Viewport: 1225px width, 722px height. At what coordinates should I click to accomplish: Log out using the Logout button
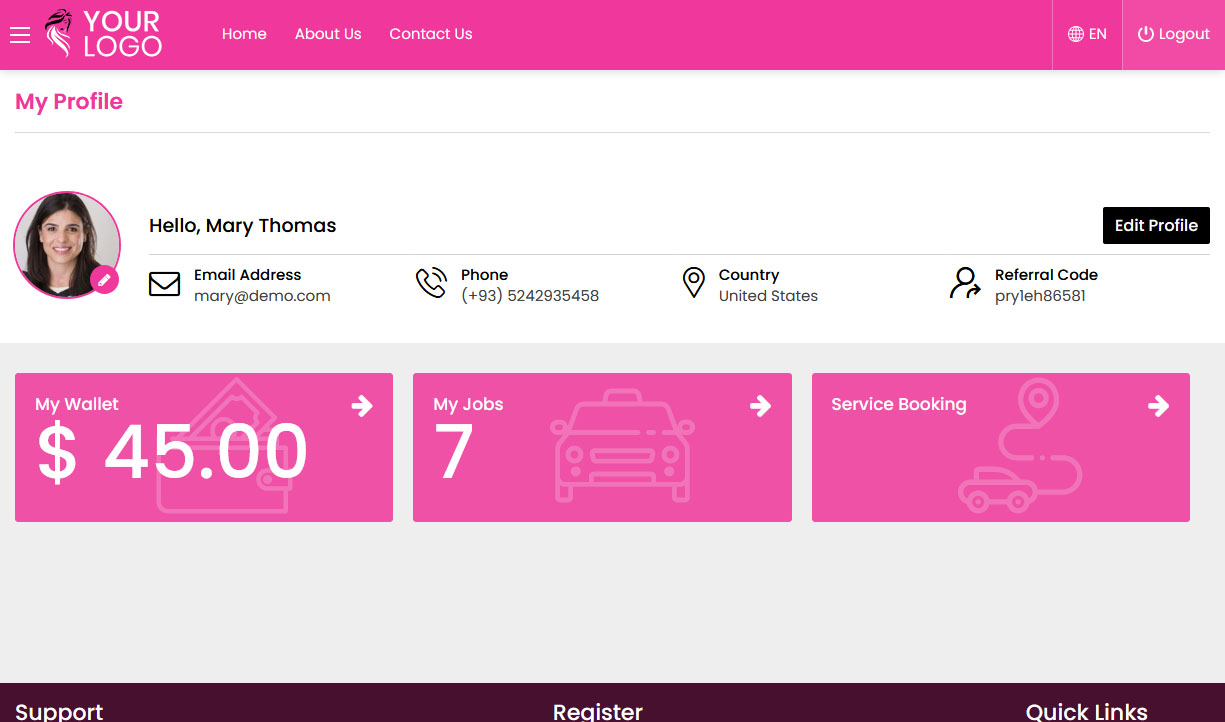(x=1174, y=35)
